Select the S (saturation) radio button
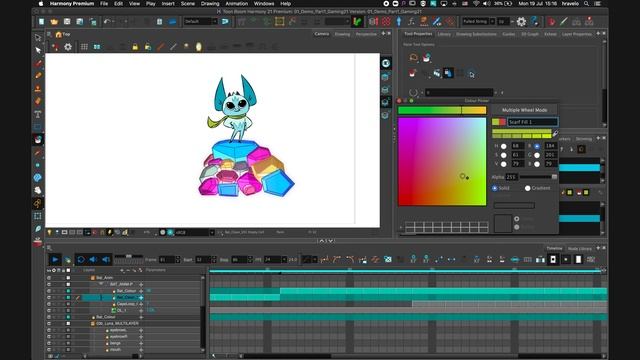Viewport: 640px width, 360px height. 504,155
